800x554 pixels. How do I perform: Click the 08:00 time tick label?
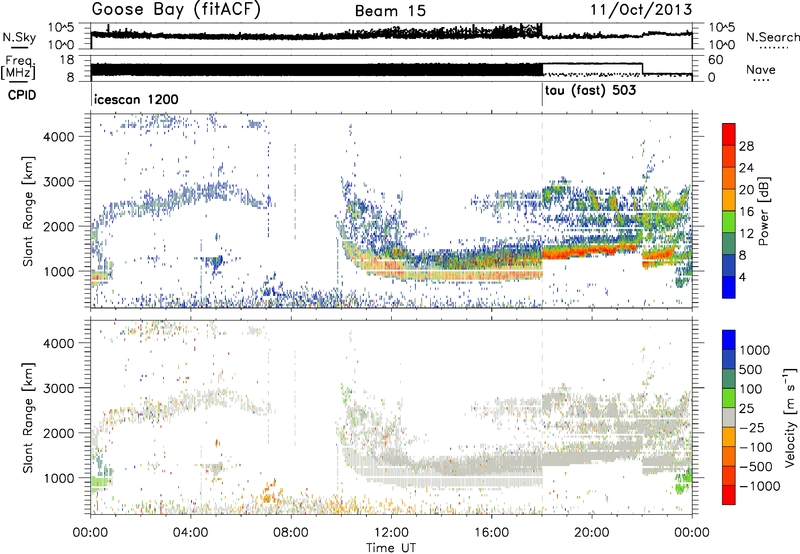tap(291, 533)
